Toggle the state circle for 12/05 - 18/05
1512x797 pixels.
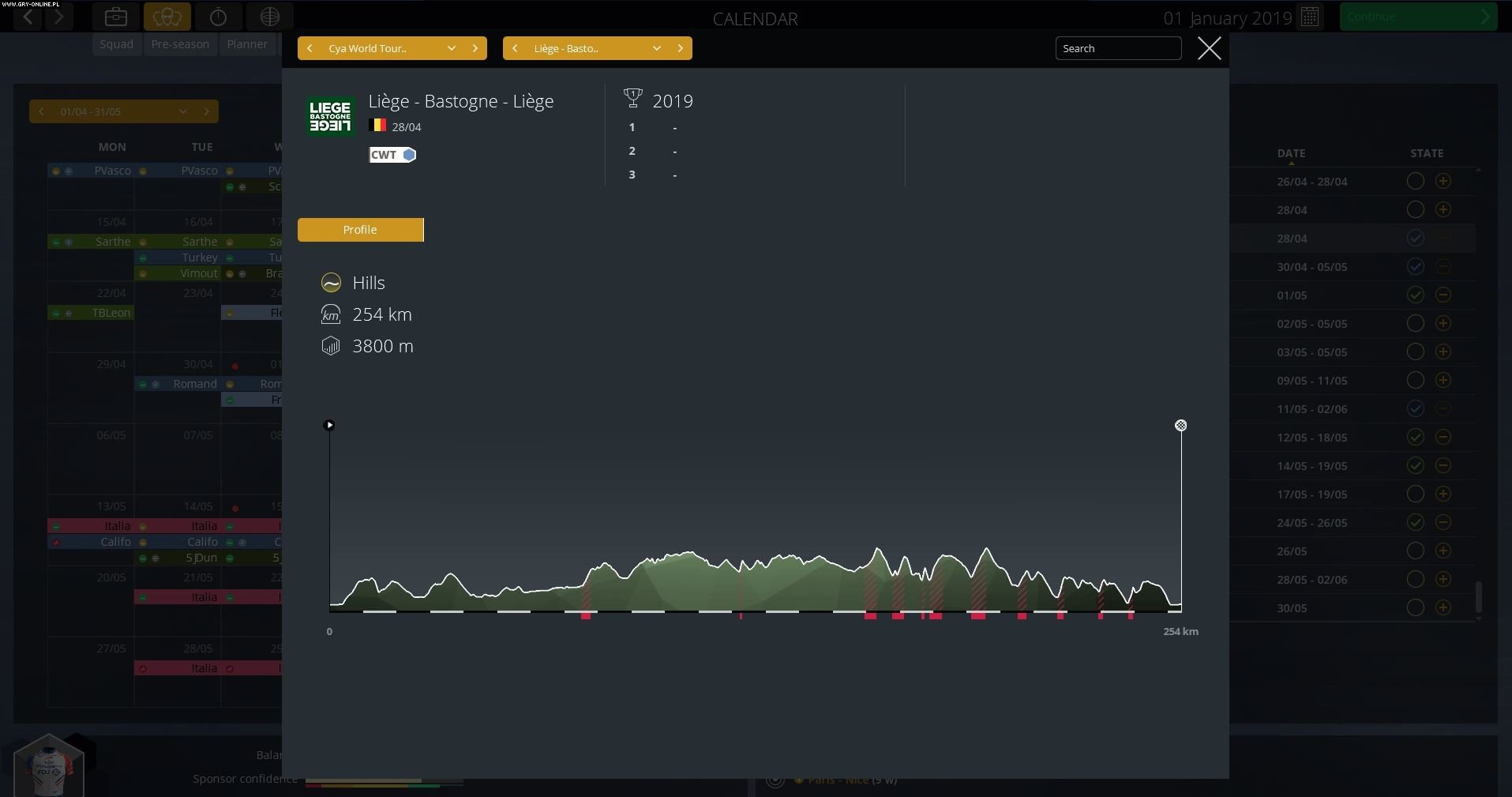tap(1415, 437)
